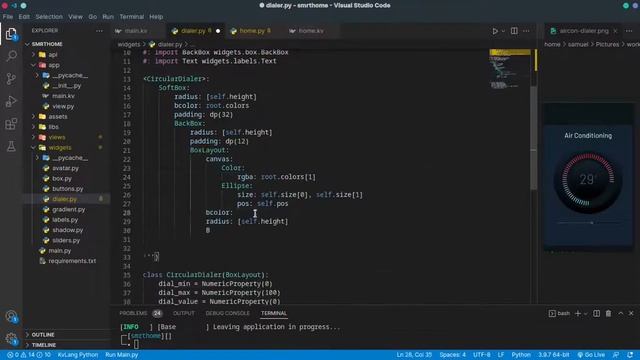This screenshot has height=360, width=640.
Task: Open gradient.py in explorer
Action: click(x=68, y=209)
